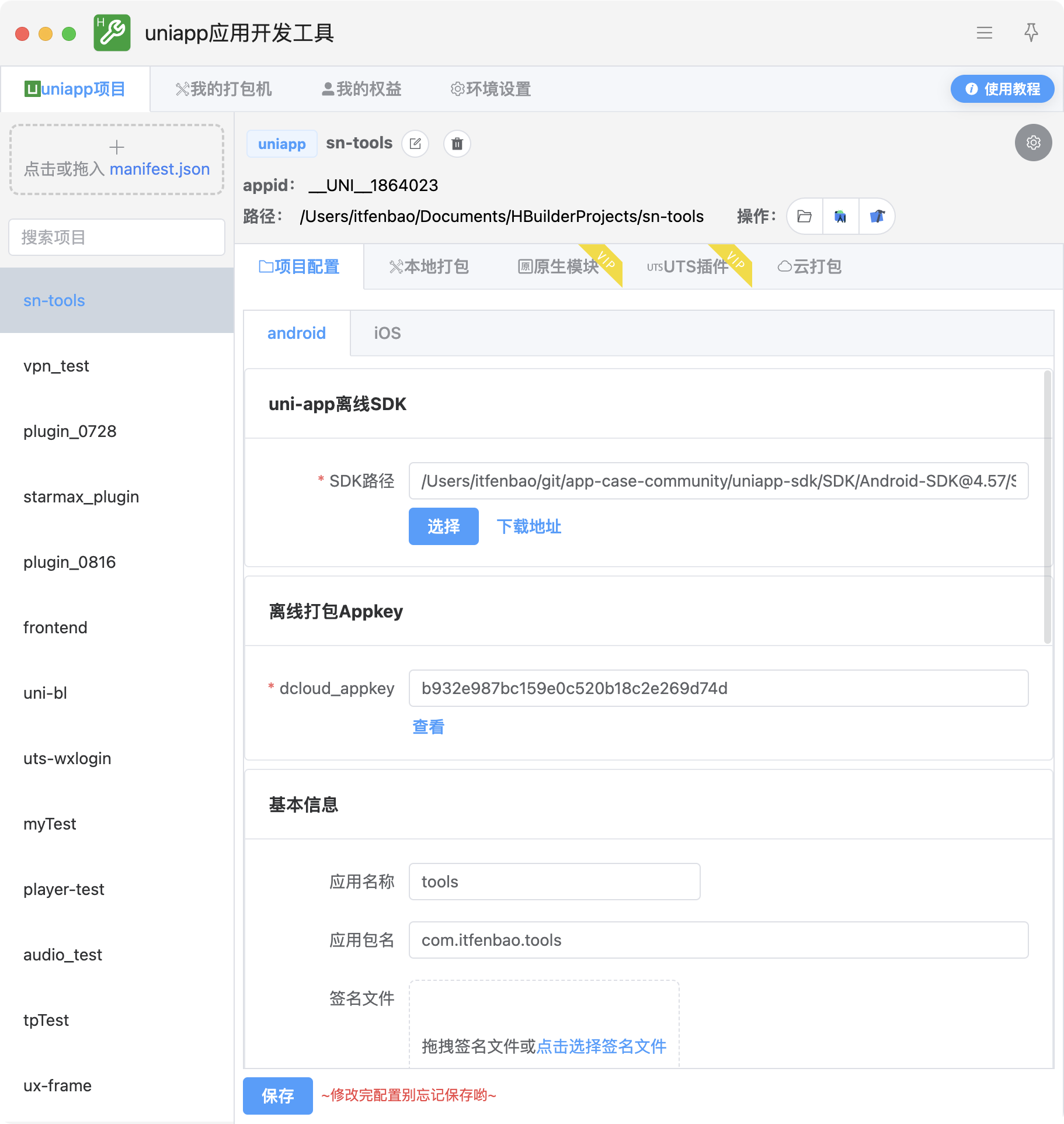
Task: Click the 搜索项目 search field
Action: point(117,237)
